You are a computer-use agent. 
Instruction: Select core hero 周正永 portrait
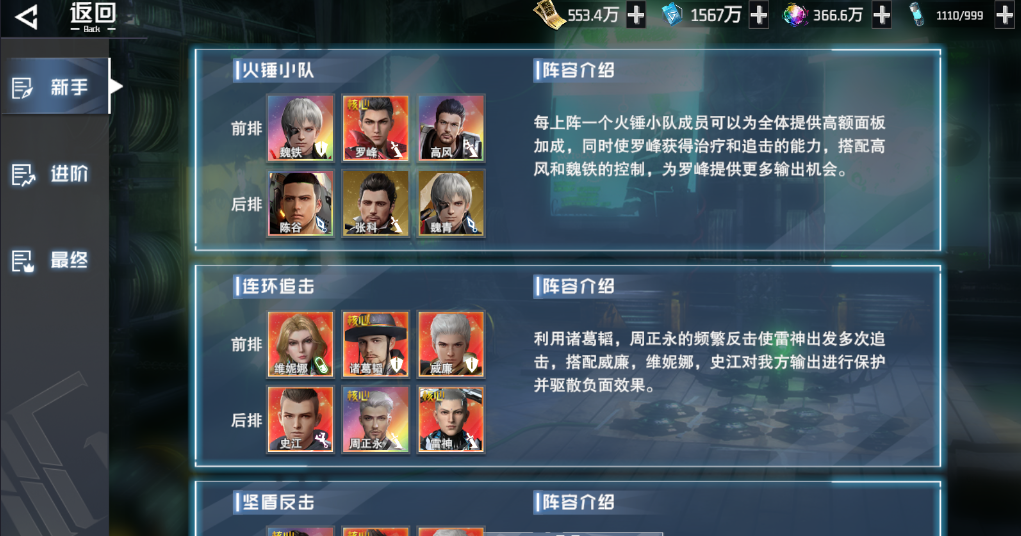click(x=376, y=419)
